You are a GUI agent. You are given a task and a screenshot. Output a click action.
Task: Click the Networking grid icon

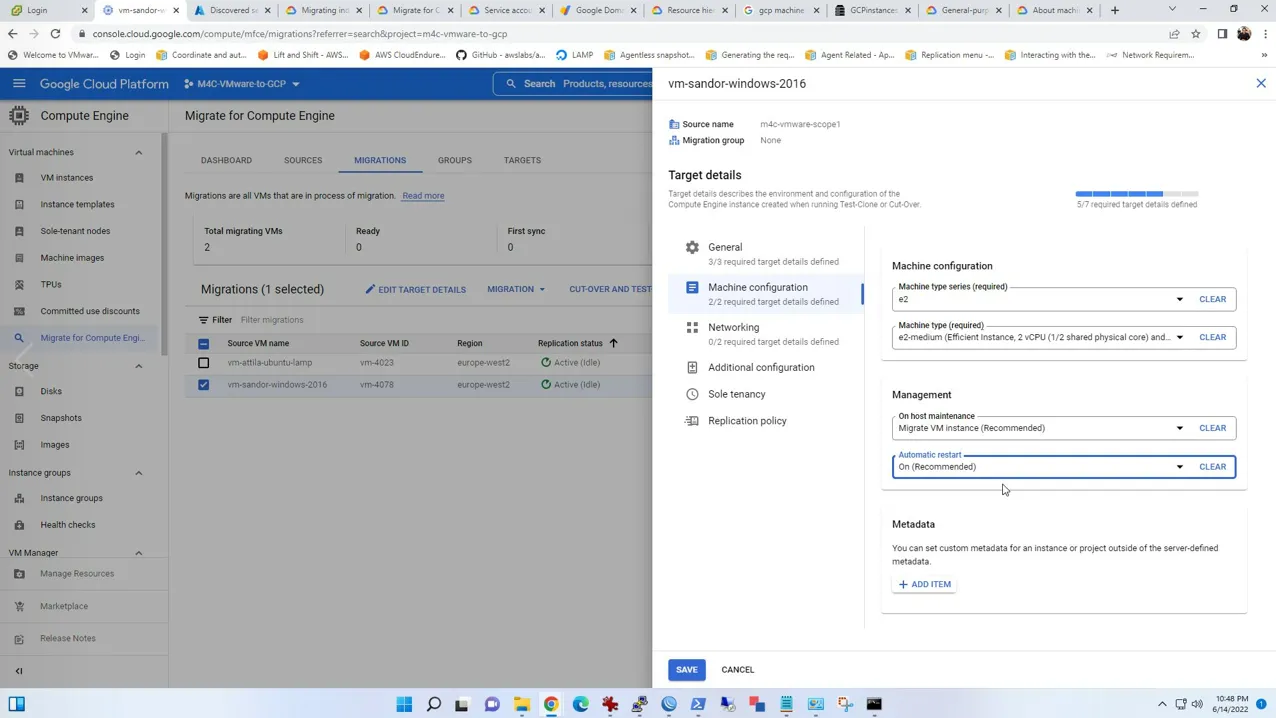tap(692, 327)
